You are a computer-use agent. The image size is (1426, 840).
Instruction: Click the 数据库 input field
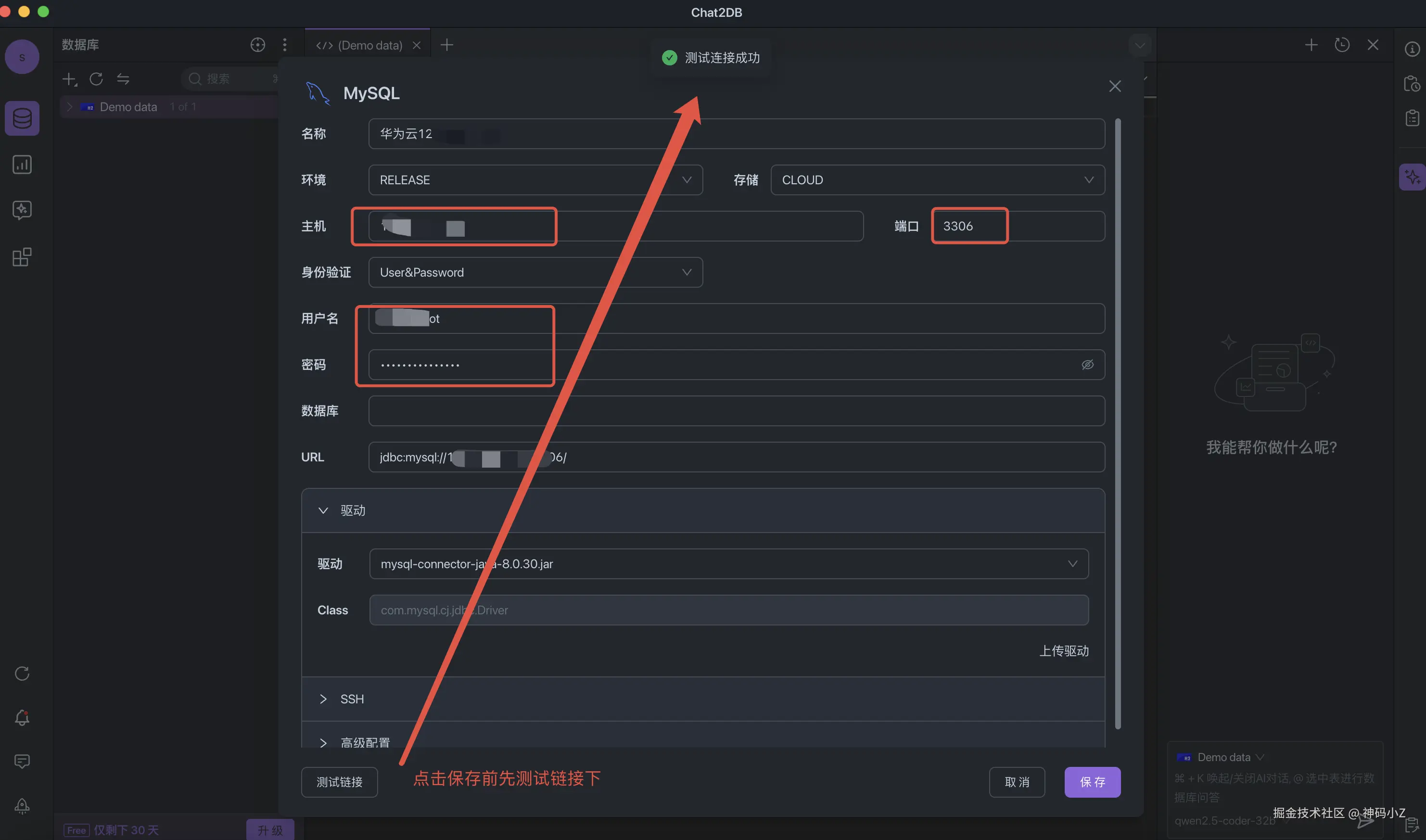[x=736, y=411]
